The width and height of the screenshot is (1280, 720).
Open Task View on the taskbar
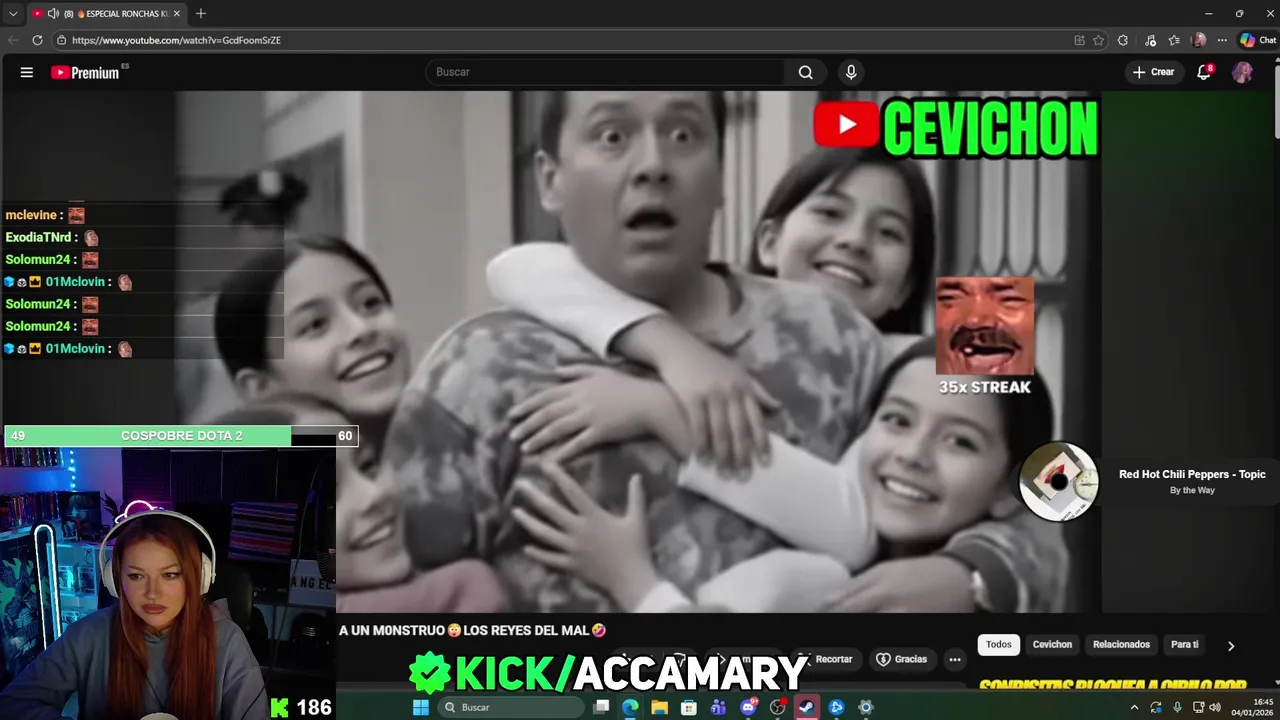pos(601,707)
